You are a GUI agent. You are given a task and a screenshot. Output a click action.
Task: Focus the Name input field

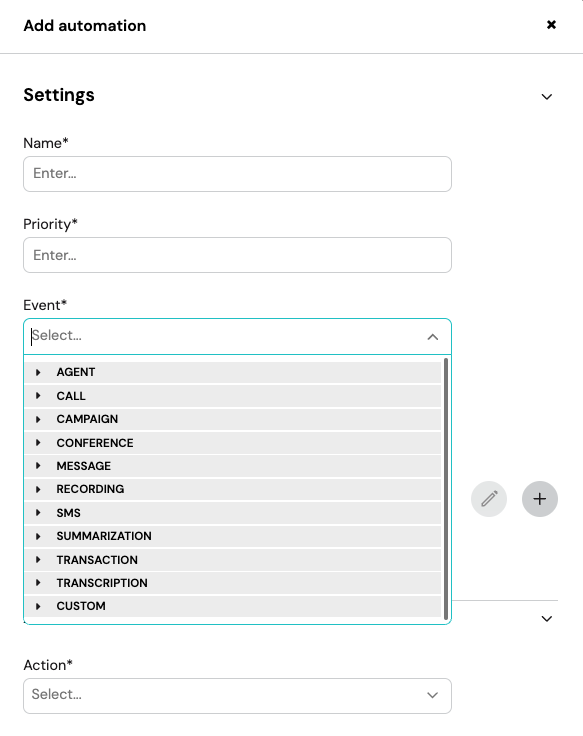[238, 174]
